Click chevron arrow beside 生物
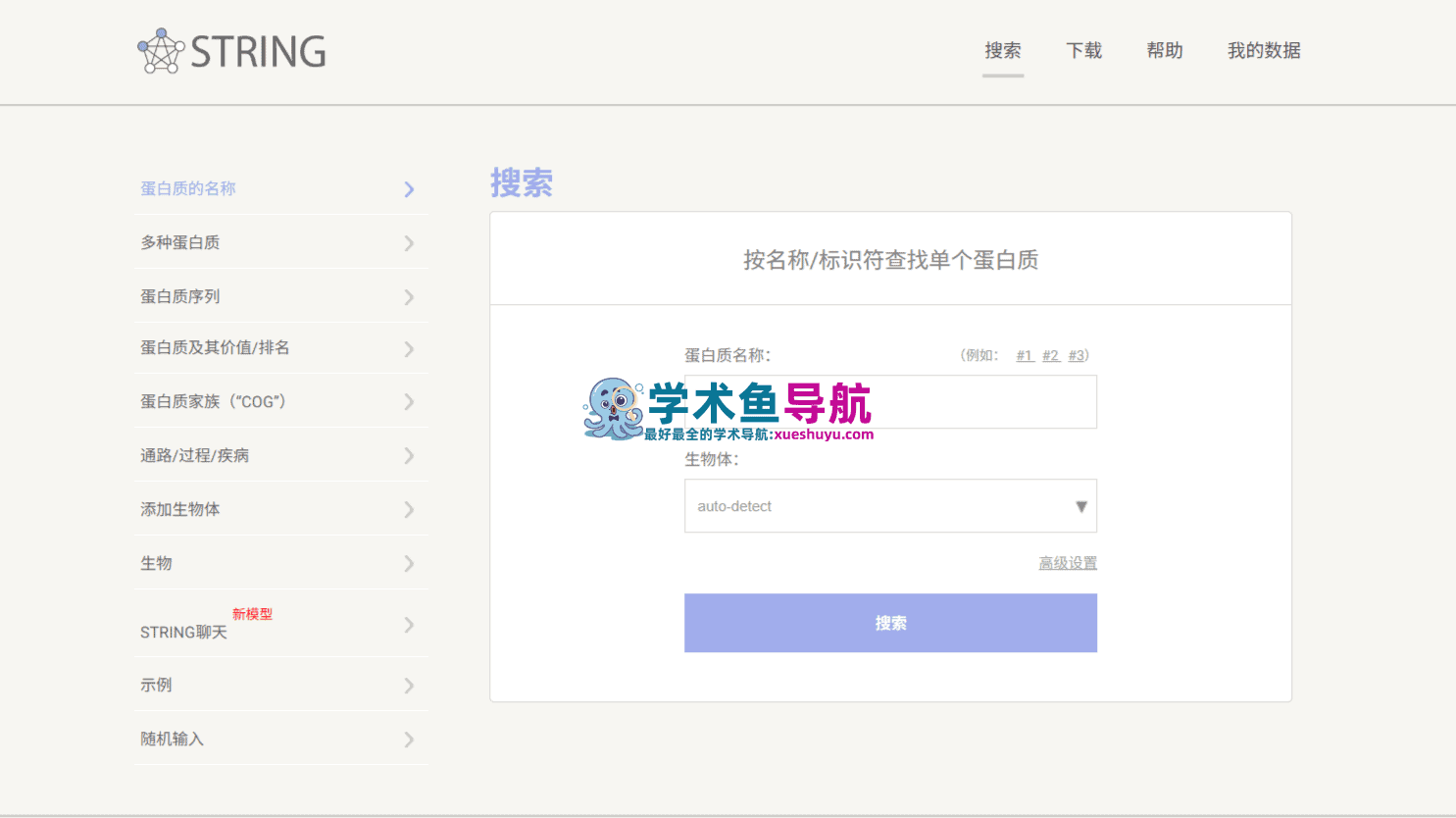Screen dimensions: 1456x818 (410, 564)
